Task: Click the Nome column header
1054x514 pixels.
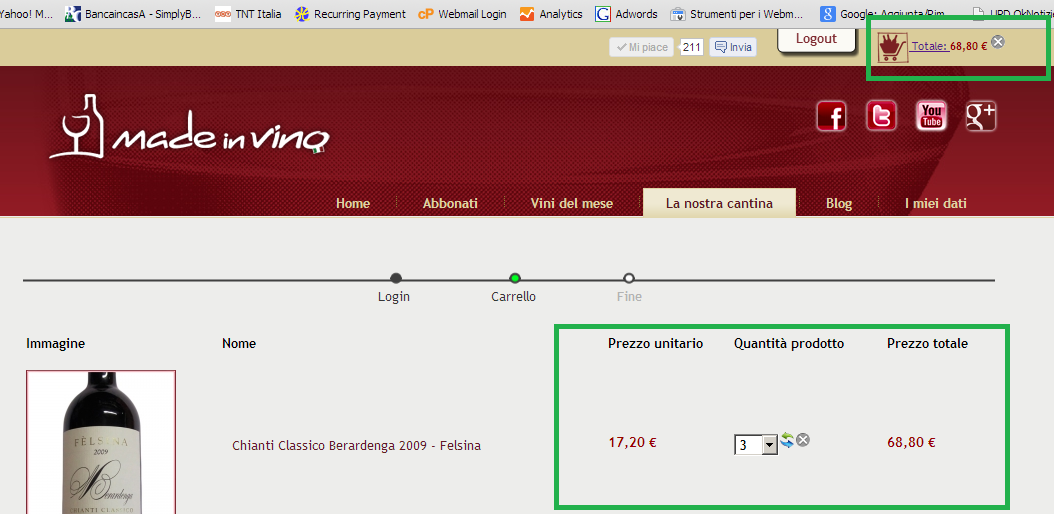Action: [239, 343]
